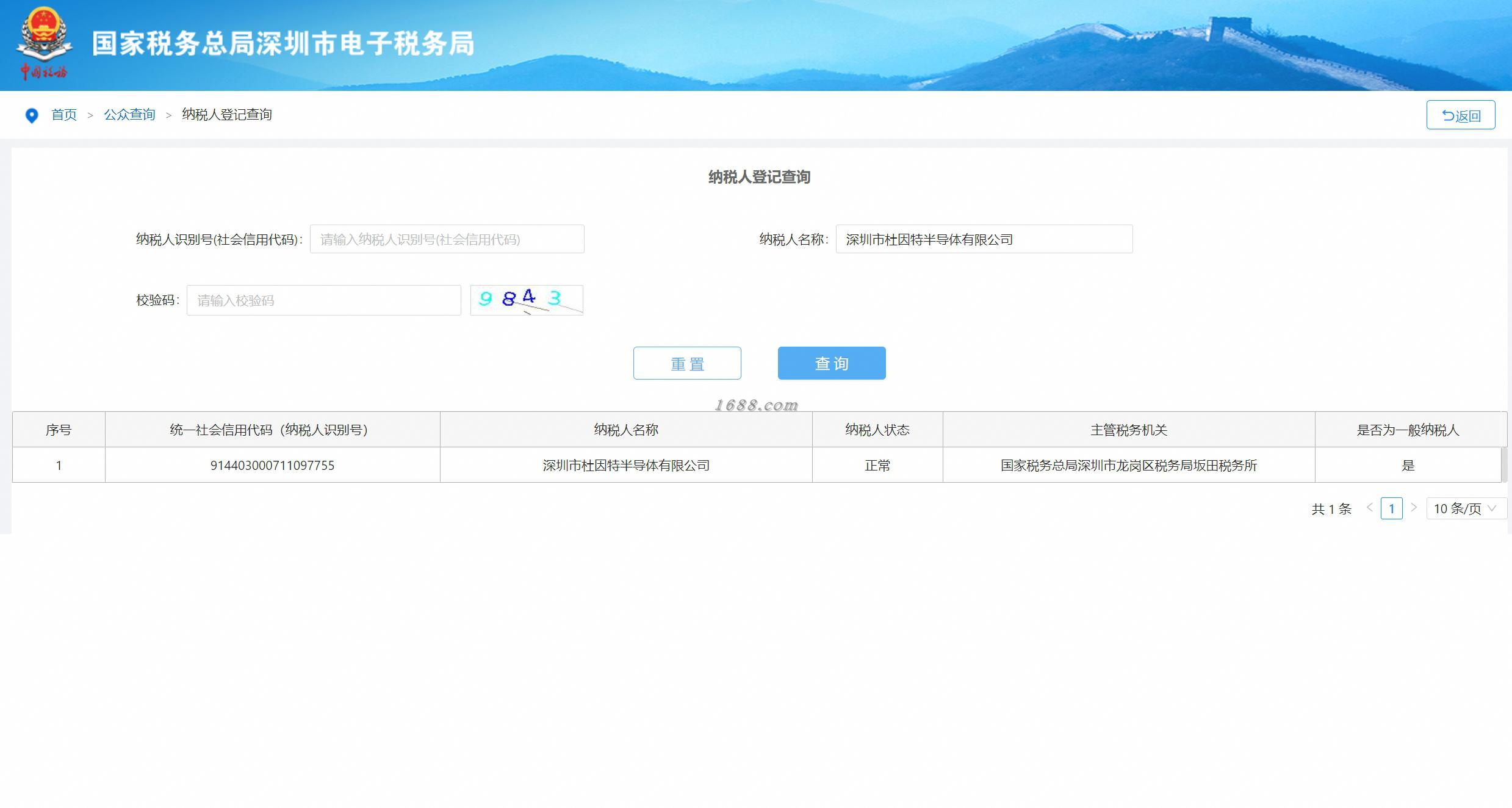Click the 返回 return button
The width and height of the screenshot is (1512, 808).
point(1460,115)
